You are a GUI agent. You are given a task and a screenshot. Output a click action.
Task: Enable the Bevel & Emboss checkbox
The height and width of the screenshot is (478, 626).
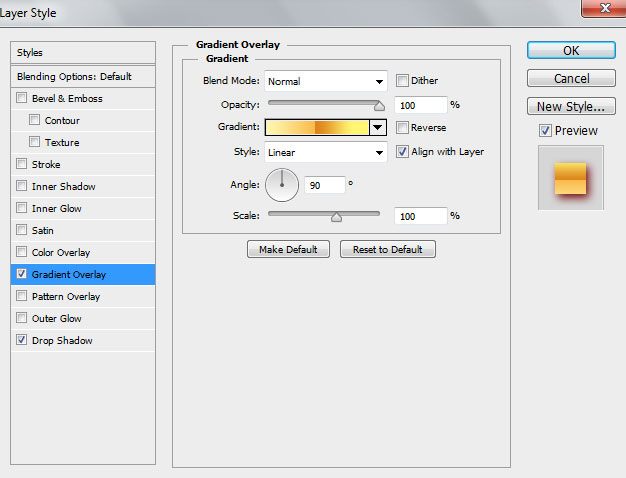(x=22, y=98)
